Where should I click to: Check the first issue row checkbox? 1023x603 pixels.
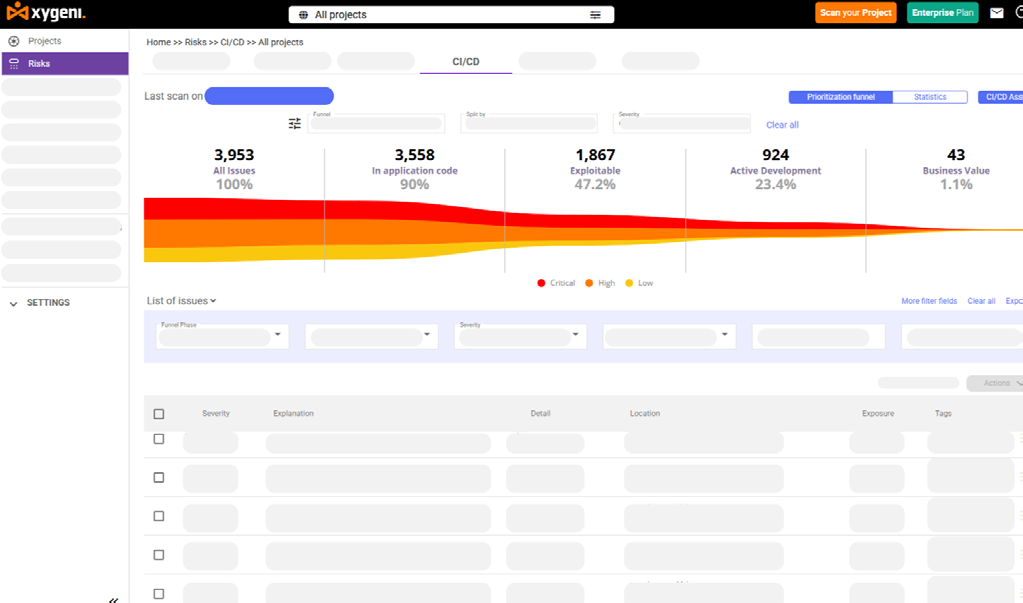pyautogui.click(x=159, y=439)
